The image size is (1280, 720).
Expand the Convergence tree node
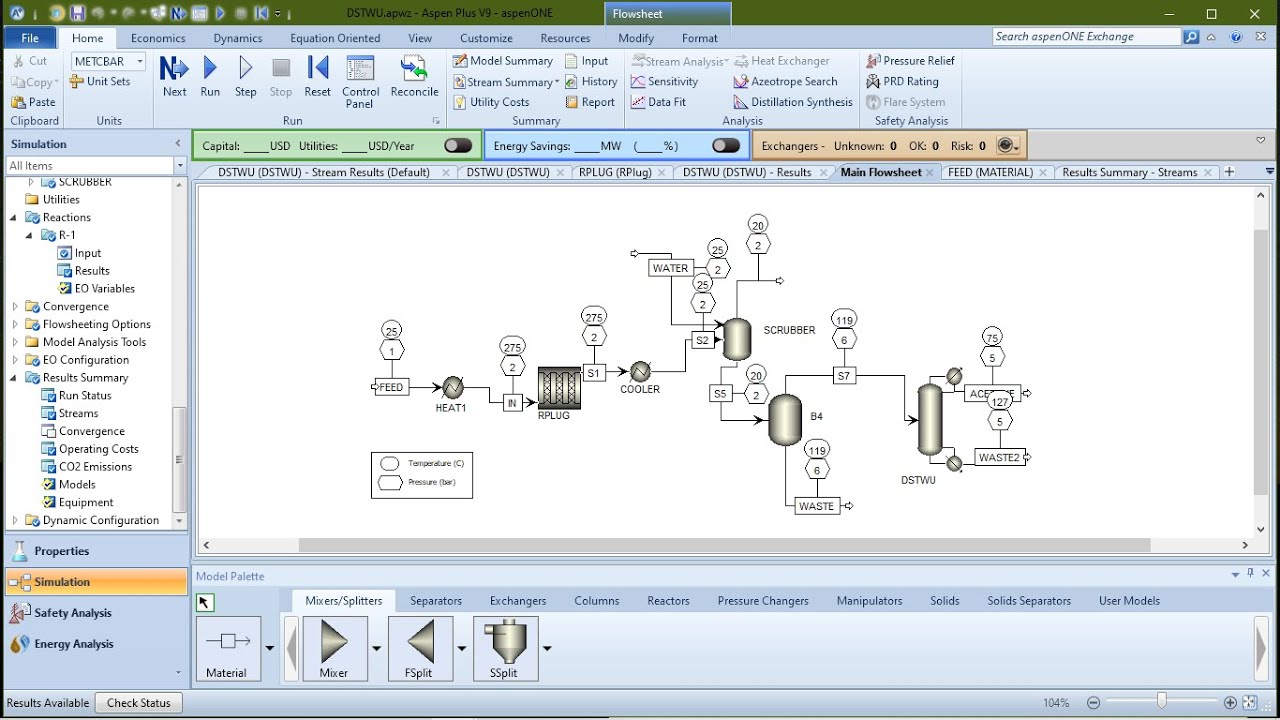tap(14, 307)
